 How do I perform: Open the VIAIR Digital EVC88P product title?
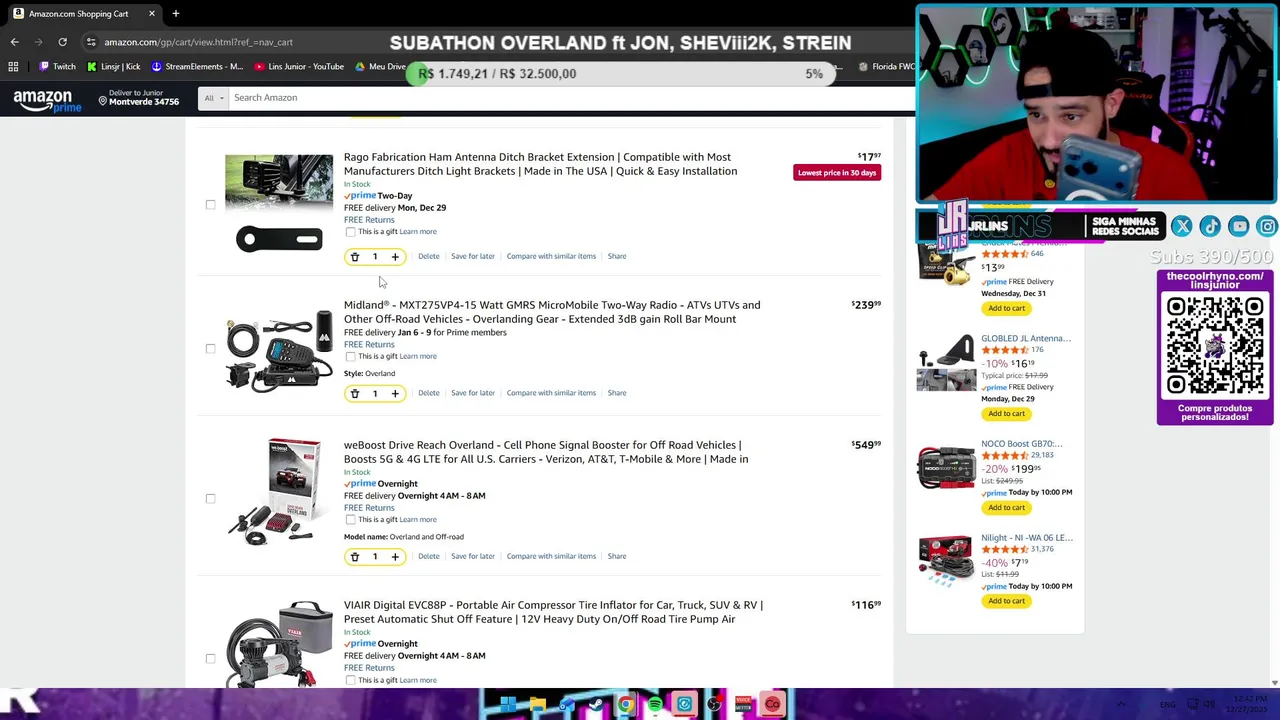pyautogui.click(x=553, y=612)
